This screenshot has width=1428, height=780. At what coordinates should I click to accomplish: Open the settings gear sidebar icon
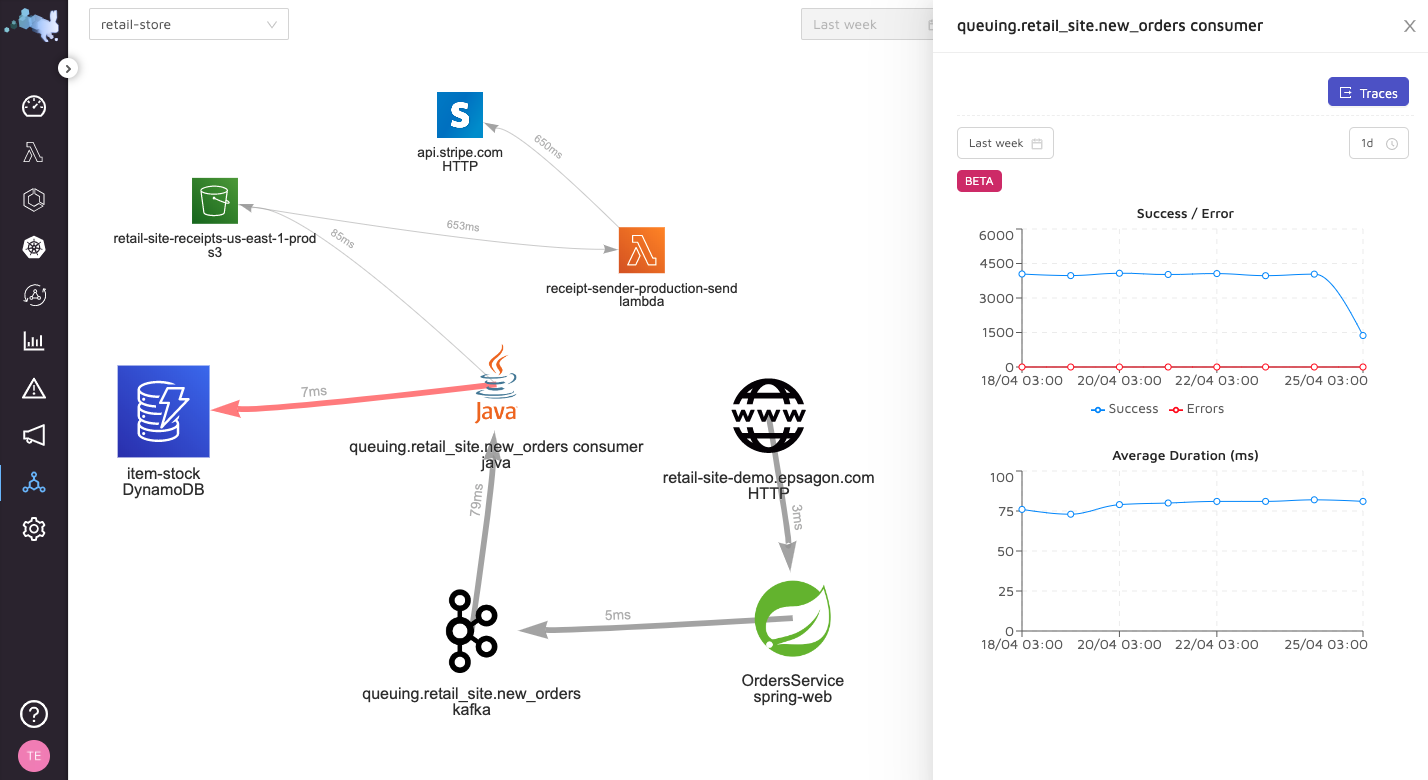coord(34,529)
